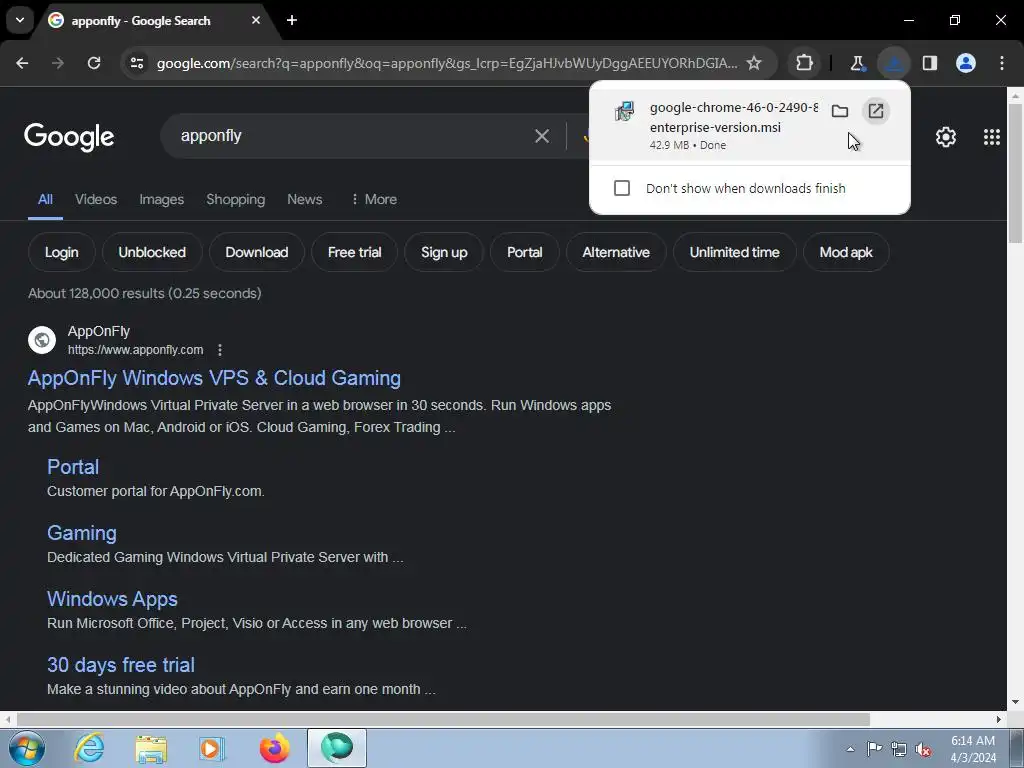1024x768 pixels.
Task: Click the address bar URL
Action: pos(447,63)
